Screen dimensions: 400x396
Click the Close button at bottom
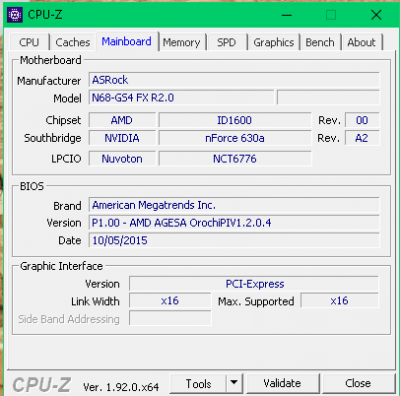pyautogui.click(x=358, y=383)
